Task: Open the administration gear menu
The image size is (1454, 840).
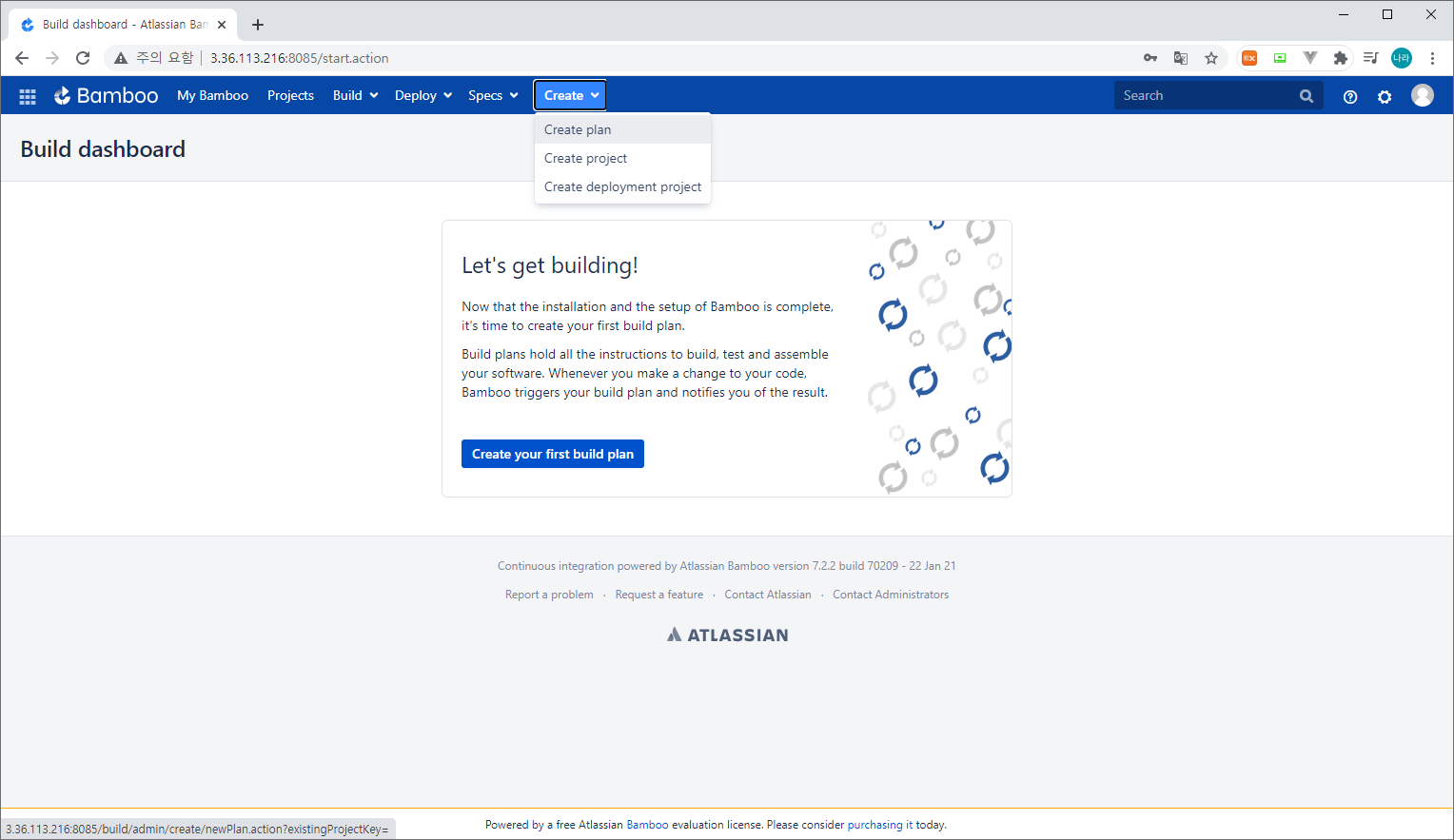Action: pos(1385,96)
